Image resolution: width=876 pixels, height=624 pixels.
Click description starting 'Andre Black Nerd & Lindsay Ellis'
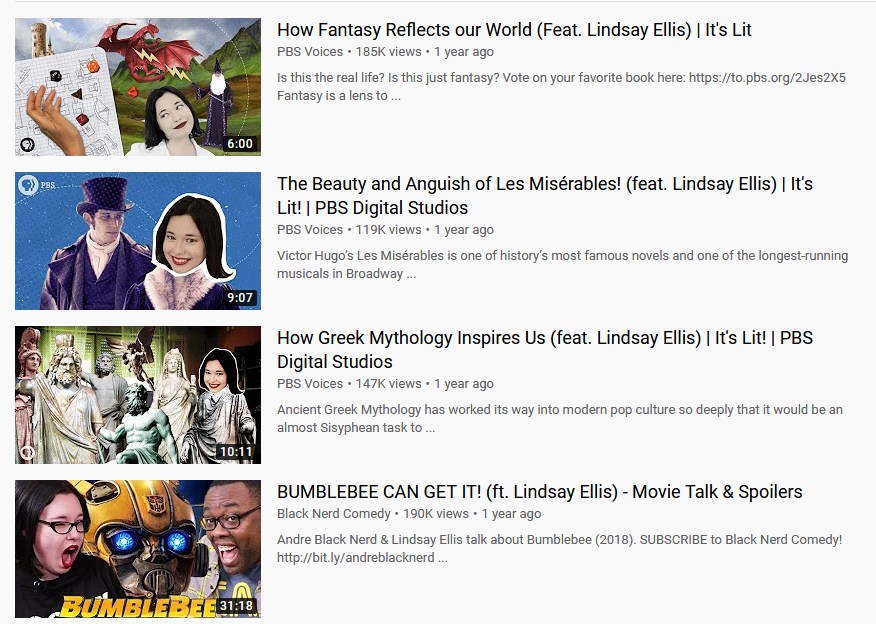(x=559, y=549)
